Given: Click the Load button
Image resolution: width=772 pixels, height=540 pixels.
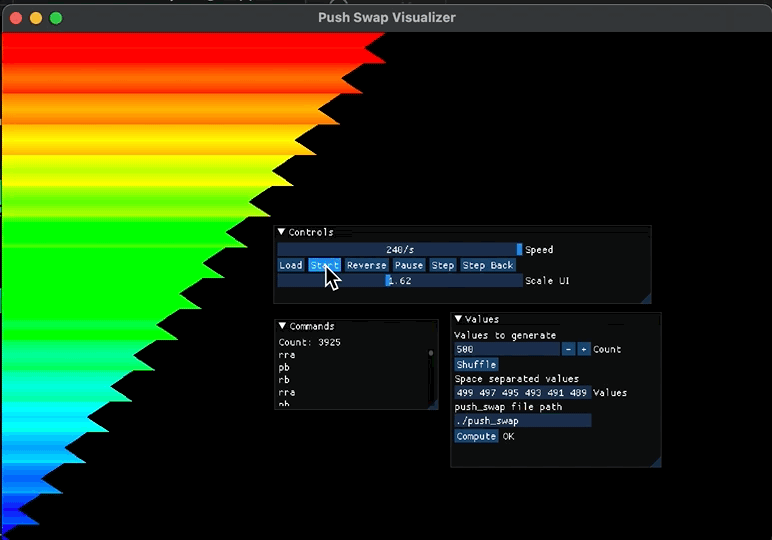Looking at the screenshot, I should (x=291, y=265).
